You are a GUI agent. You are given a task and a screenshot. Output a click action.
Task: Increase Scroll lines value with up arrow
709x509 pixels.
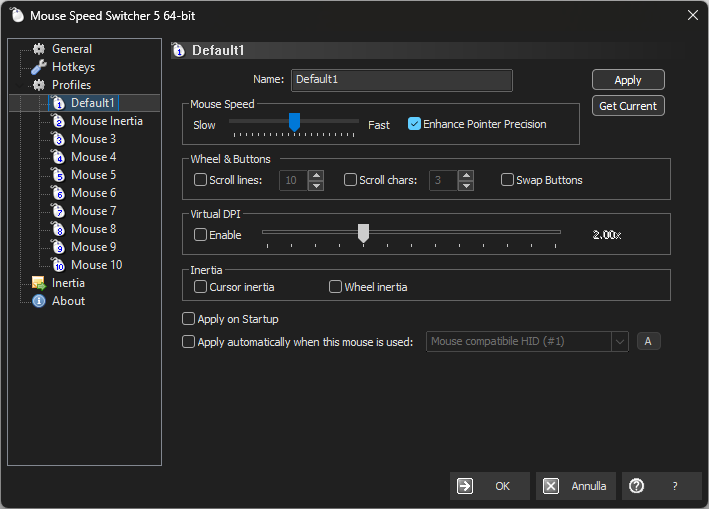click(x=317, y=175)
